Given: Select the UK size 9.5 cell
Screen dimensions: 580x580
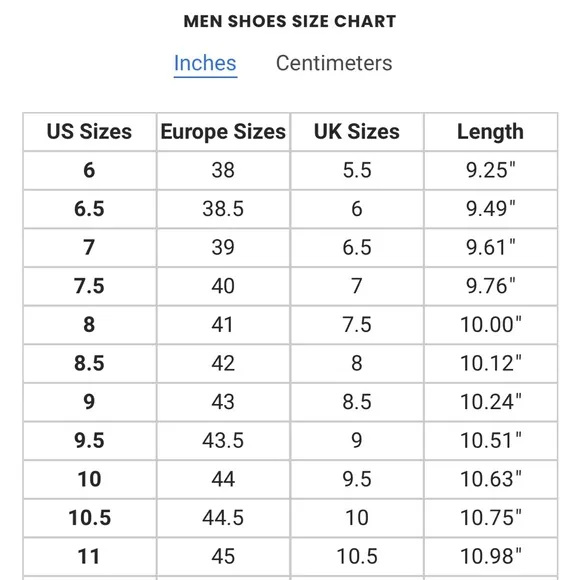Looking at the screenshot, I should (x=357, y=479).
